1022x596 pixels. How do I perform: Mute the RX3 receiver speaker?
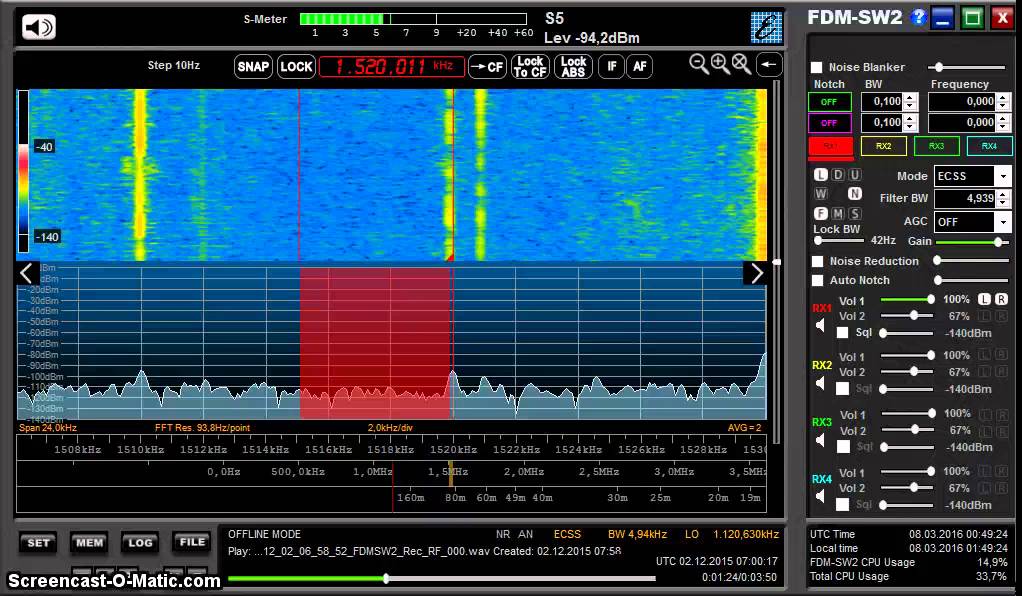(821, 440)
